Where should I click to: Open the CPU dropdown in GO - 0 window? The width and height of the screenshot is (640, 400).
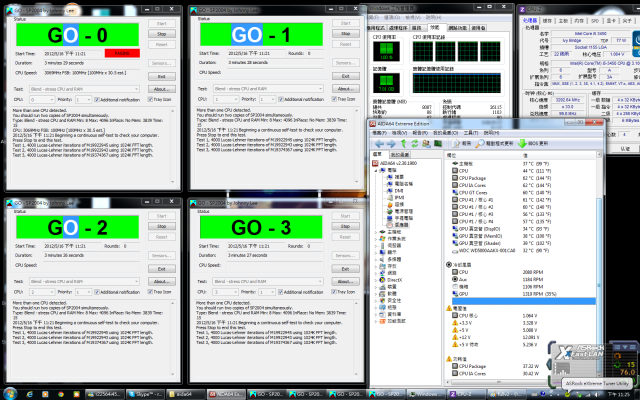[x=42, y=100]
